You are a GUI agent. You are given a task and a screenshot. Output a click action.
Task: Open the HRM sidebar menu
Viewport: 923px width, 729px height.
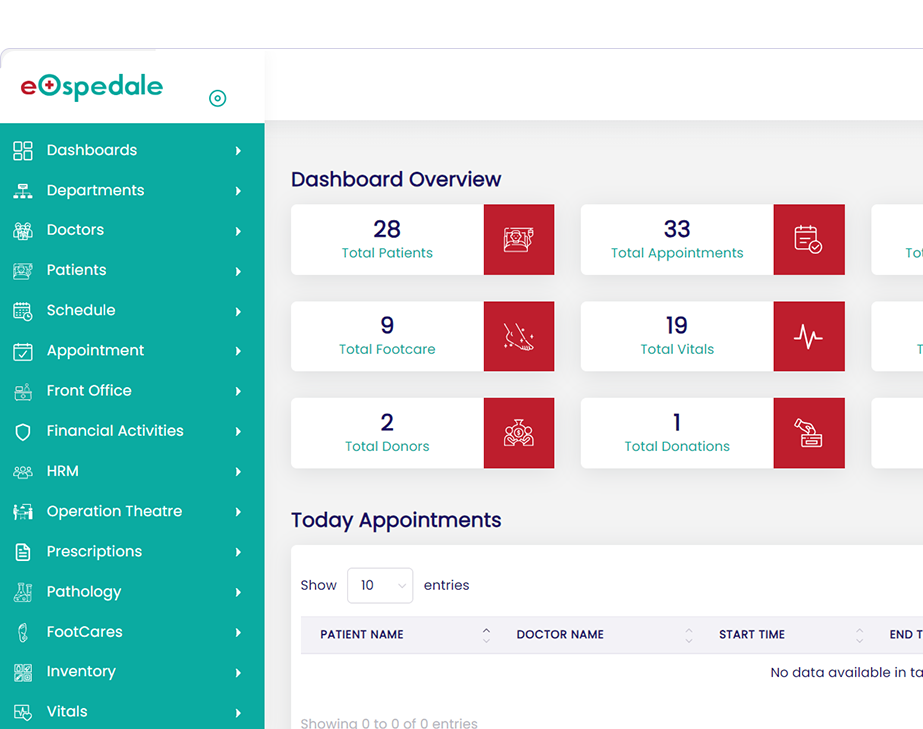click(62, 471)
